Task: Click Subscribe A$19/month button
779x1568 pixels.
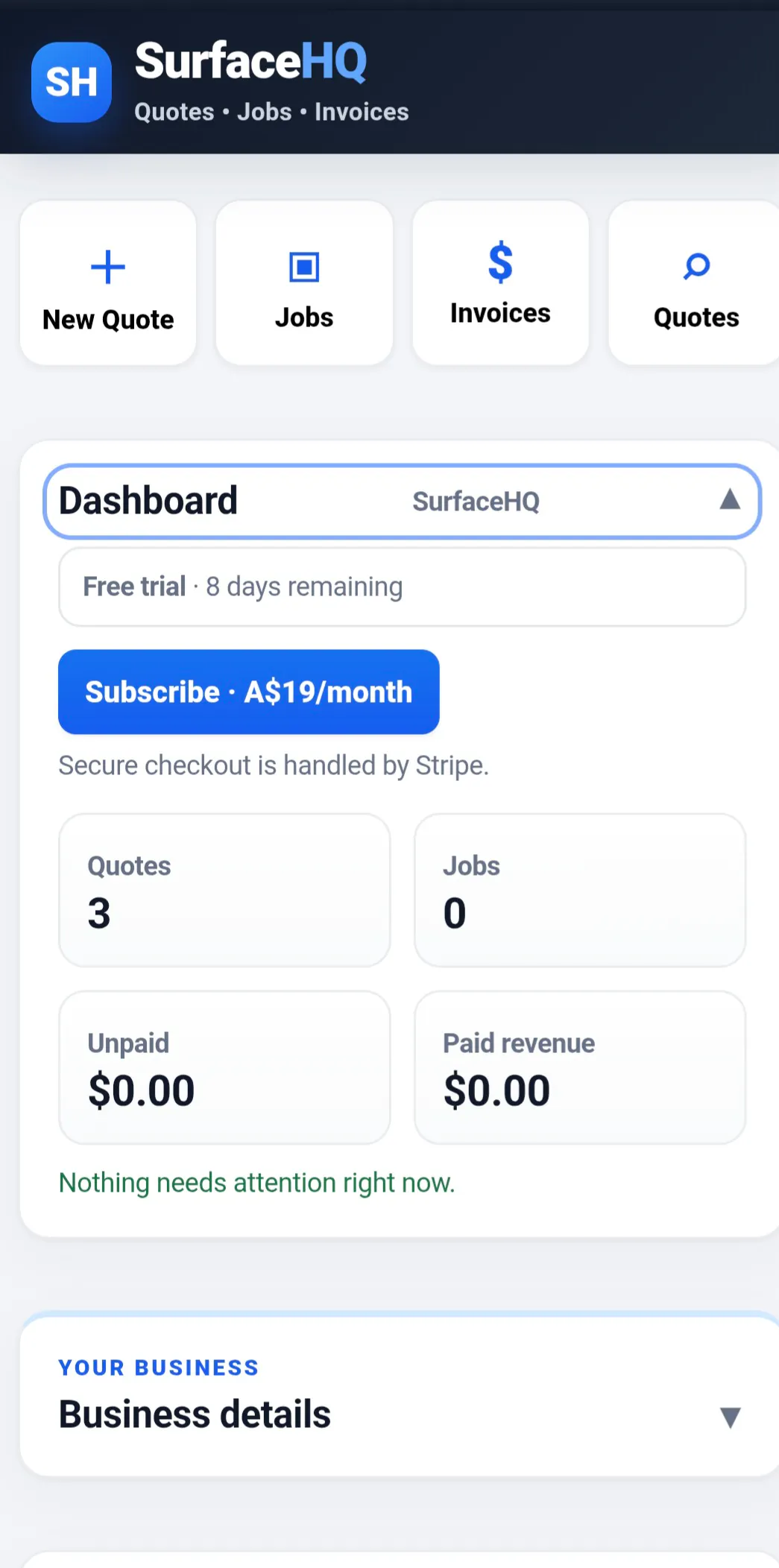Action: pyautogui.click(x=249, y=692)
